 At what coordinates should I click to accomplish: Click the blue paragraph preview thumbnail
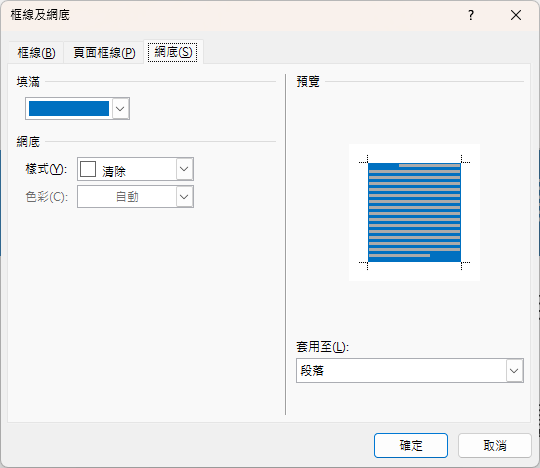[x=414, y=212]
